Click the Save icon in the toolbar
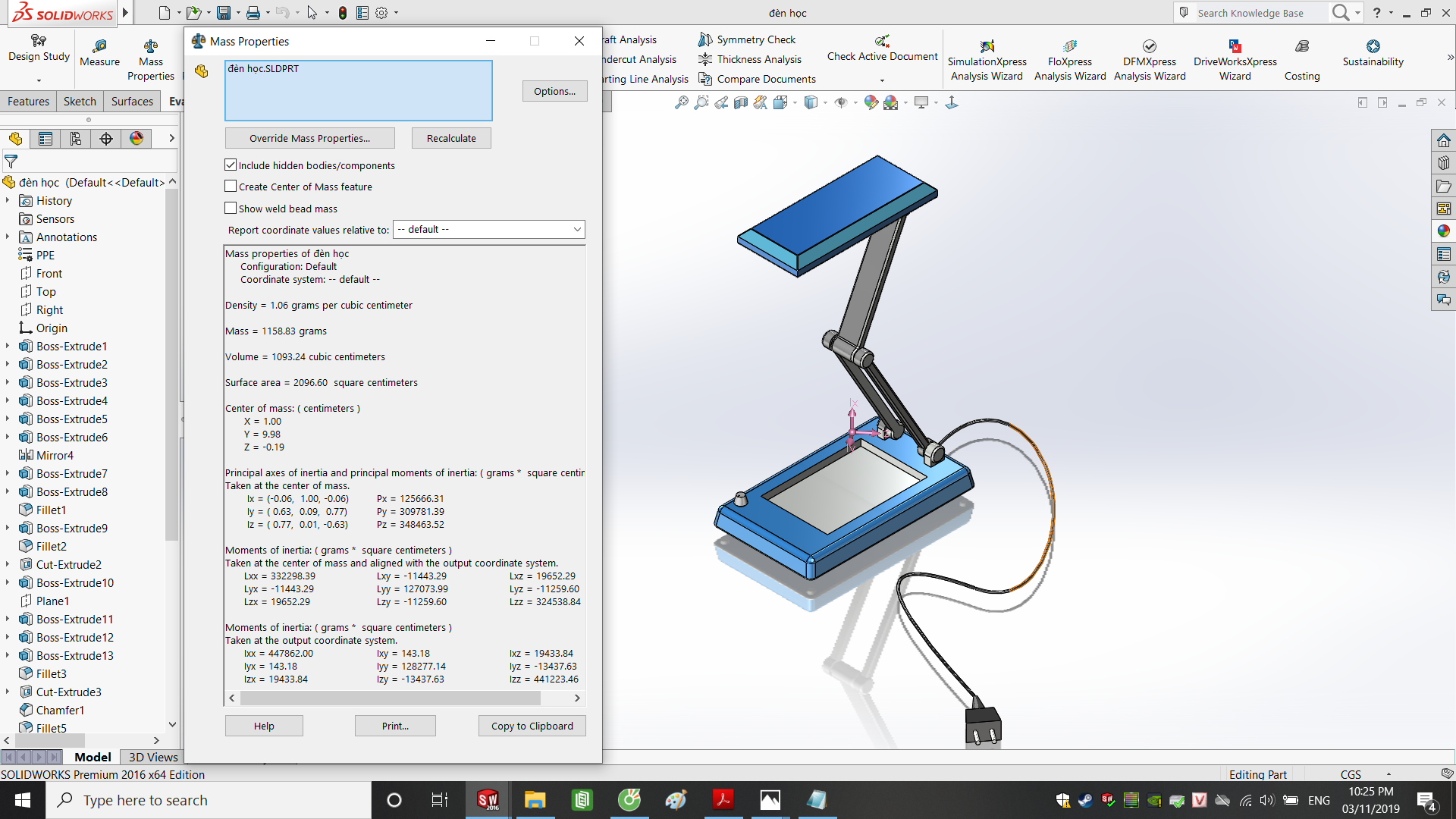This screenshot has height=819, width=1456. (x=224, y=13)
